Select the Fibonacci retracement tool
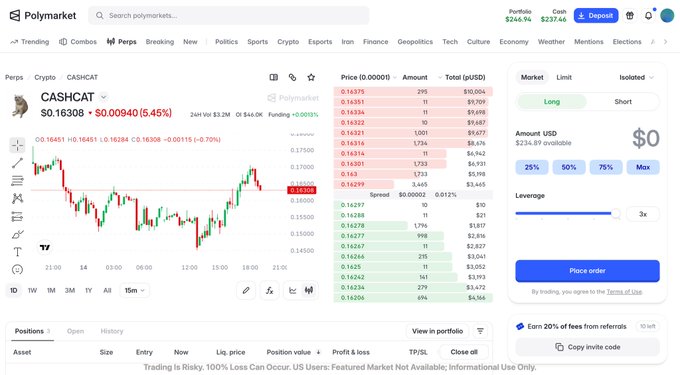Image resolution: width=680 pixels, height=375 pixels. (17, 181)
